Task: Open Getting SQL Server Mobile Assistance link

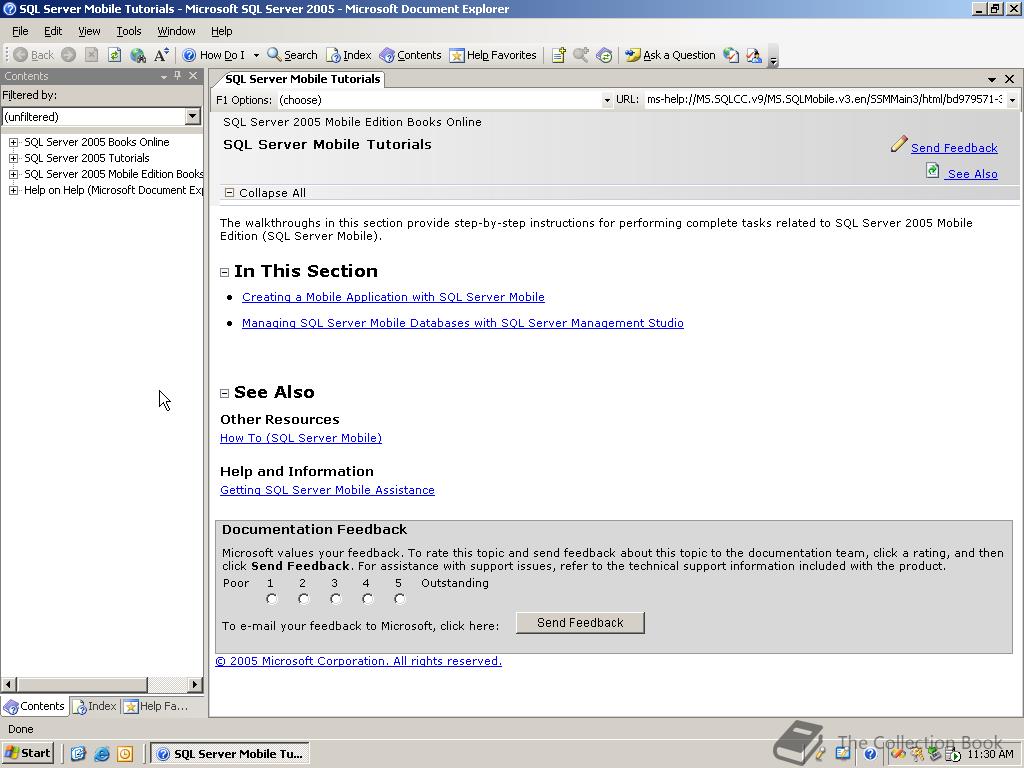Action: [x=327, y=490]
